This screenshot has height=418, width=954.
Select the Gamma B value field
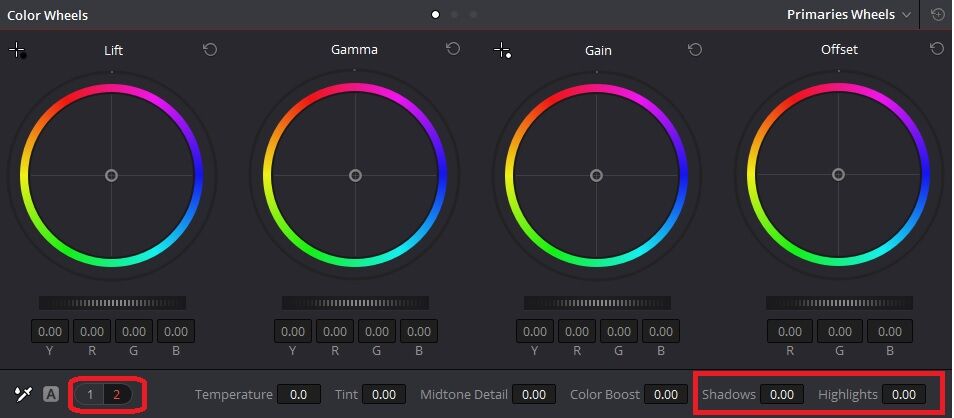click(x=419, y=332)
